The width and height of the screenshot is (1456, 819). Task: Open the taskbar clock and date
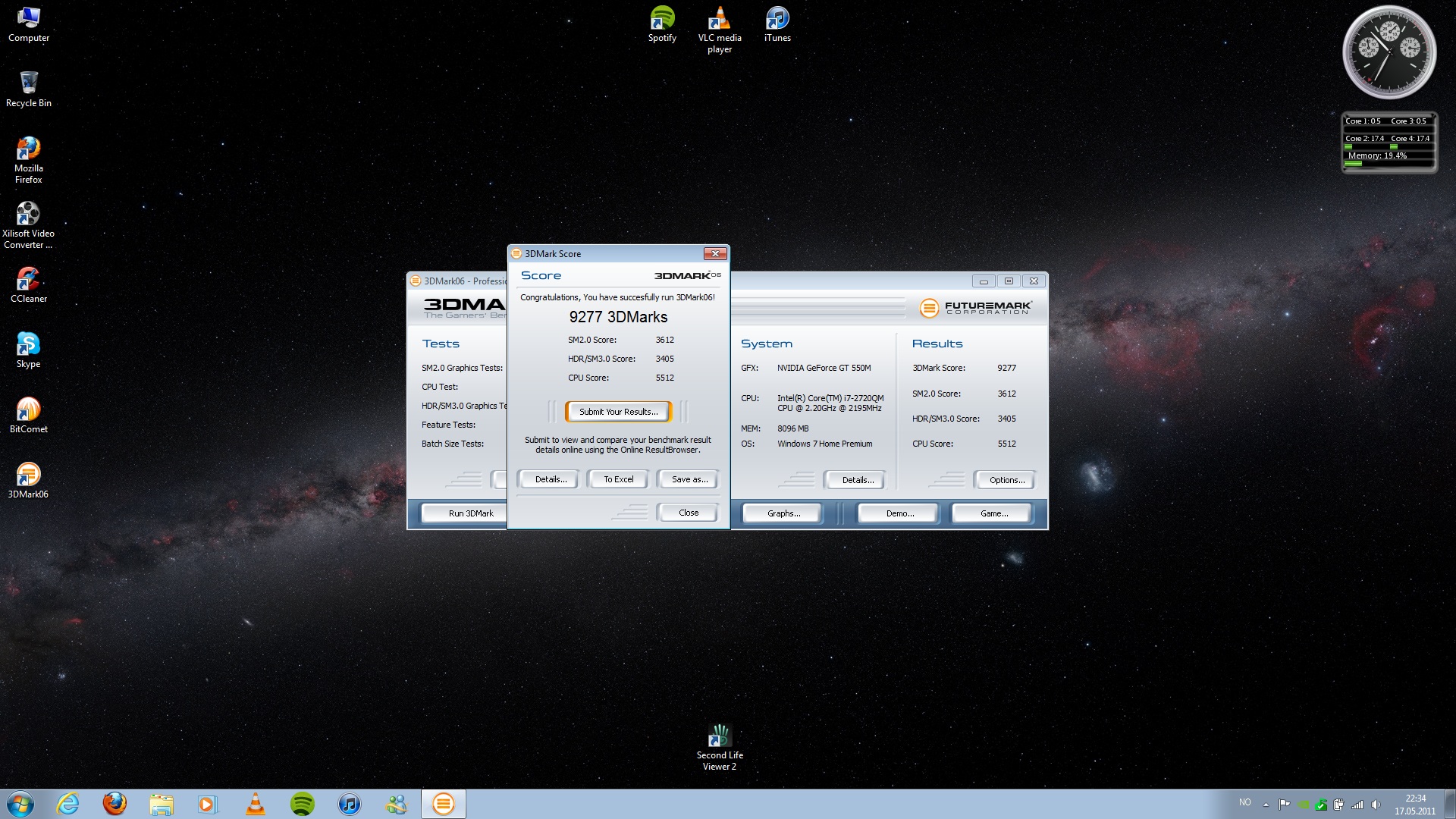pyautogui.click(x=1415, y=805)
